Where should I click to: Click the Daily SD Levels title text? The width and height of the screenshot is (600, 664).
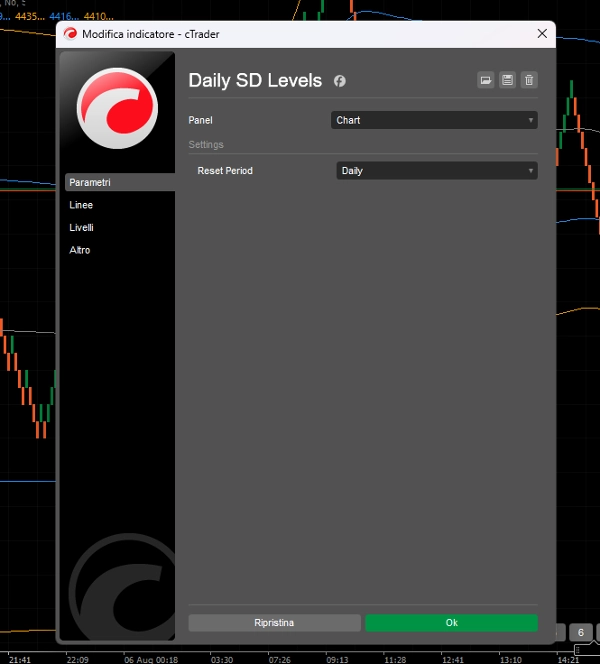tap(255, 80)
